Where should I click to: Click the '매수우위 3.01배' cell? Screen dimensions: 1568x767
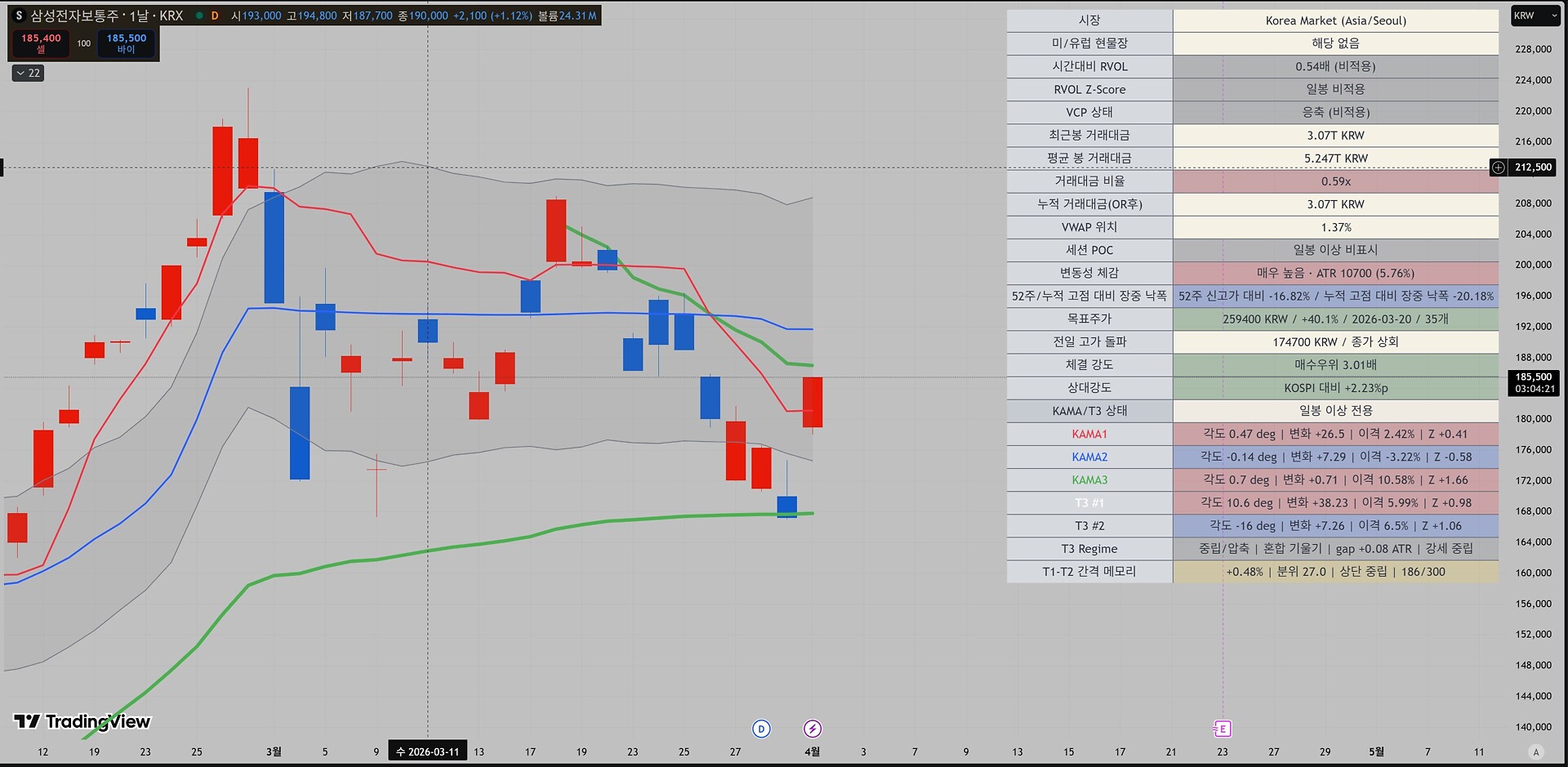tap(1336, 364)
